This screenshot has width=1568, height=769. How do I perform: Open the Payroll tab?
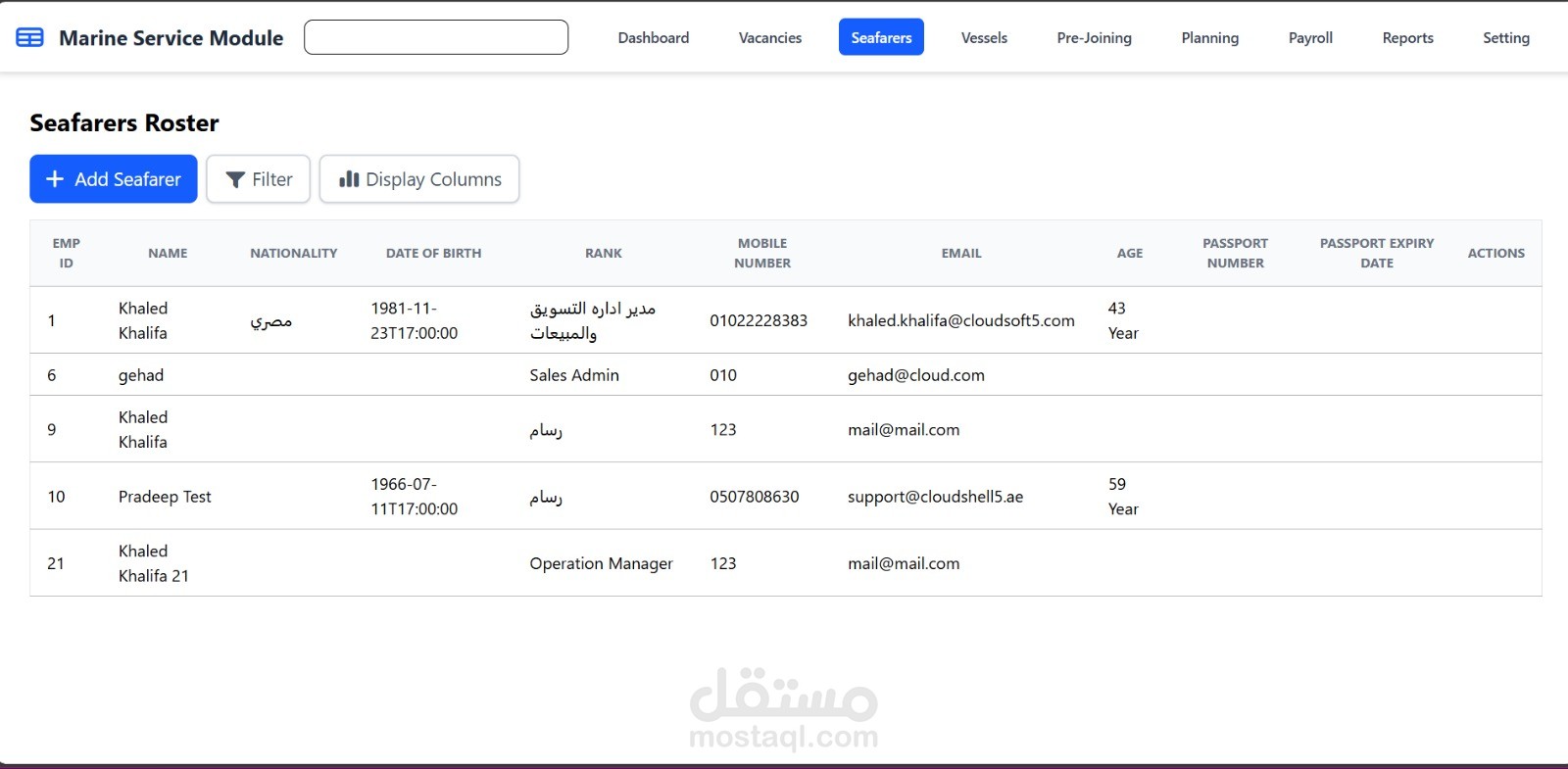[1310, 37]
